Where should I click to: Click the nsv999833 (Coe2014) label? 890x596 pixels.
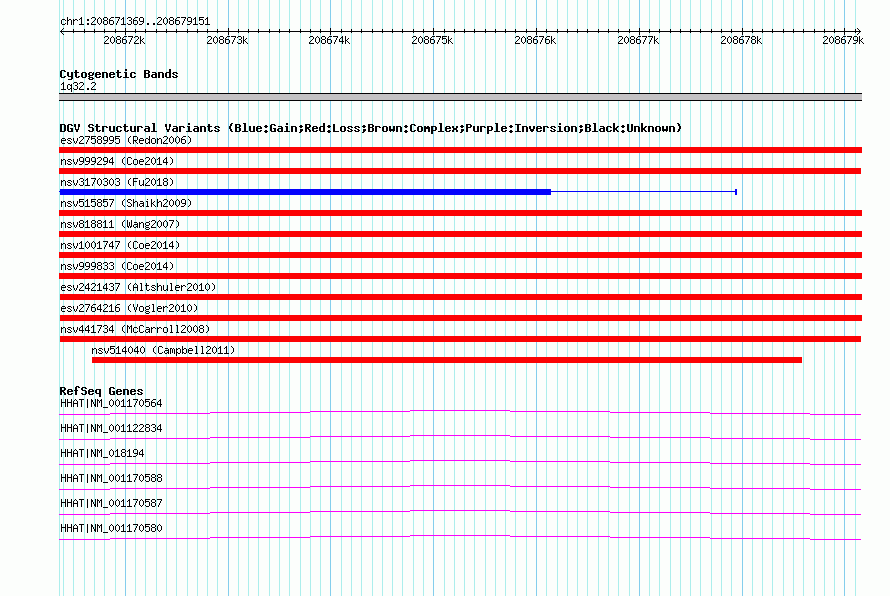(x=117, y=266)
